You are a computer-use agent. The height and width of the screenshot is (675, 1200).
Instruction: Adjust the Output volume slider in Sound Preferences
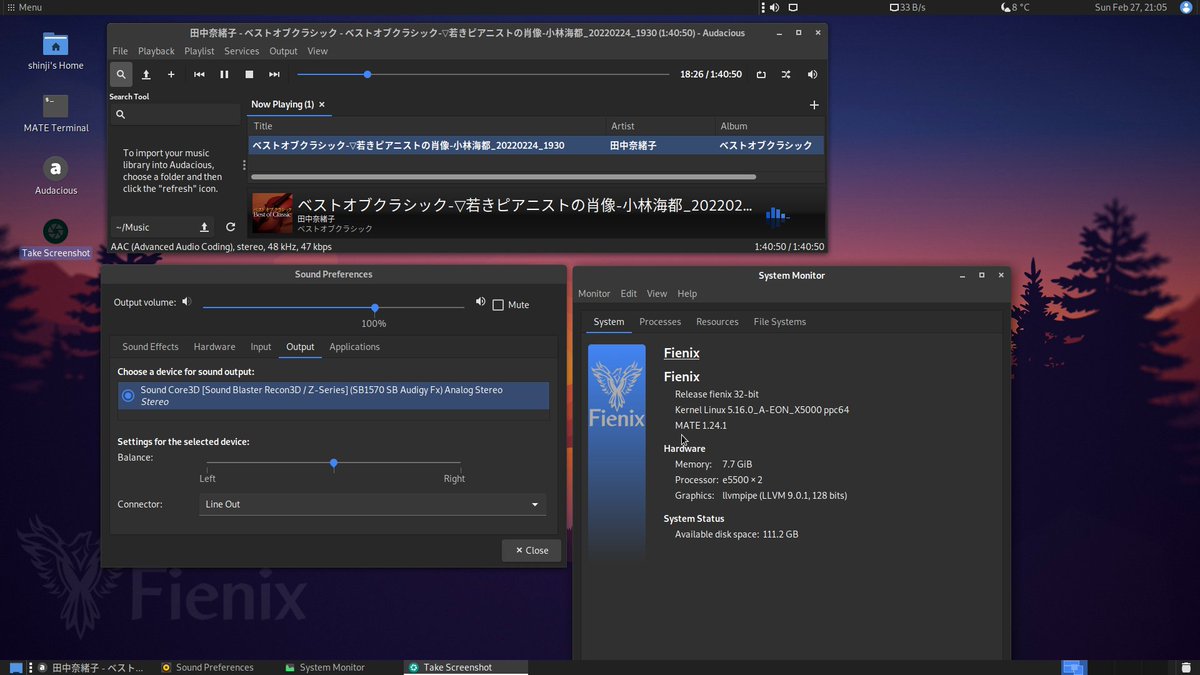(333, 307)
